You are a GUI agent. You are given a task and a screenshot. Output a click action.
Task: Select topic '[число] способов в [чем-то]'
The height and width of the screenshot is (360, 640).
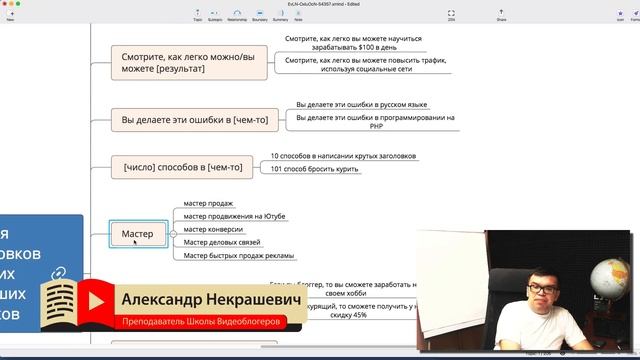tap(182, 167)
